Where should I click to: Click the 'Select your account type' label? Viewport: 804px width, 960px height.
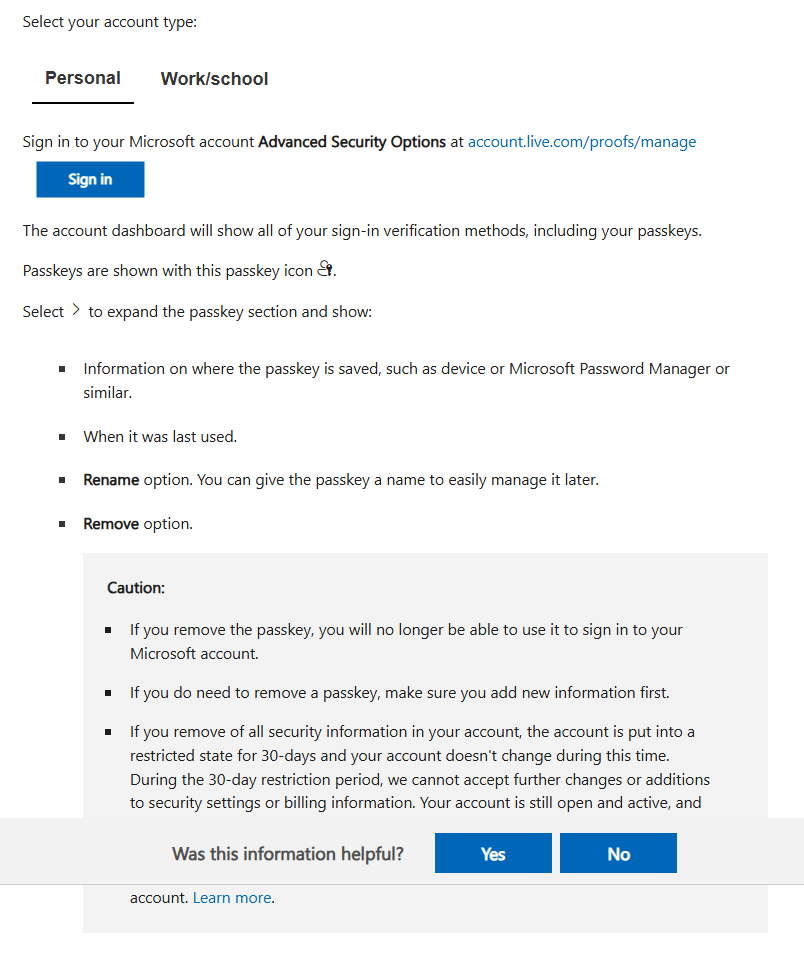[110, 22]
